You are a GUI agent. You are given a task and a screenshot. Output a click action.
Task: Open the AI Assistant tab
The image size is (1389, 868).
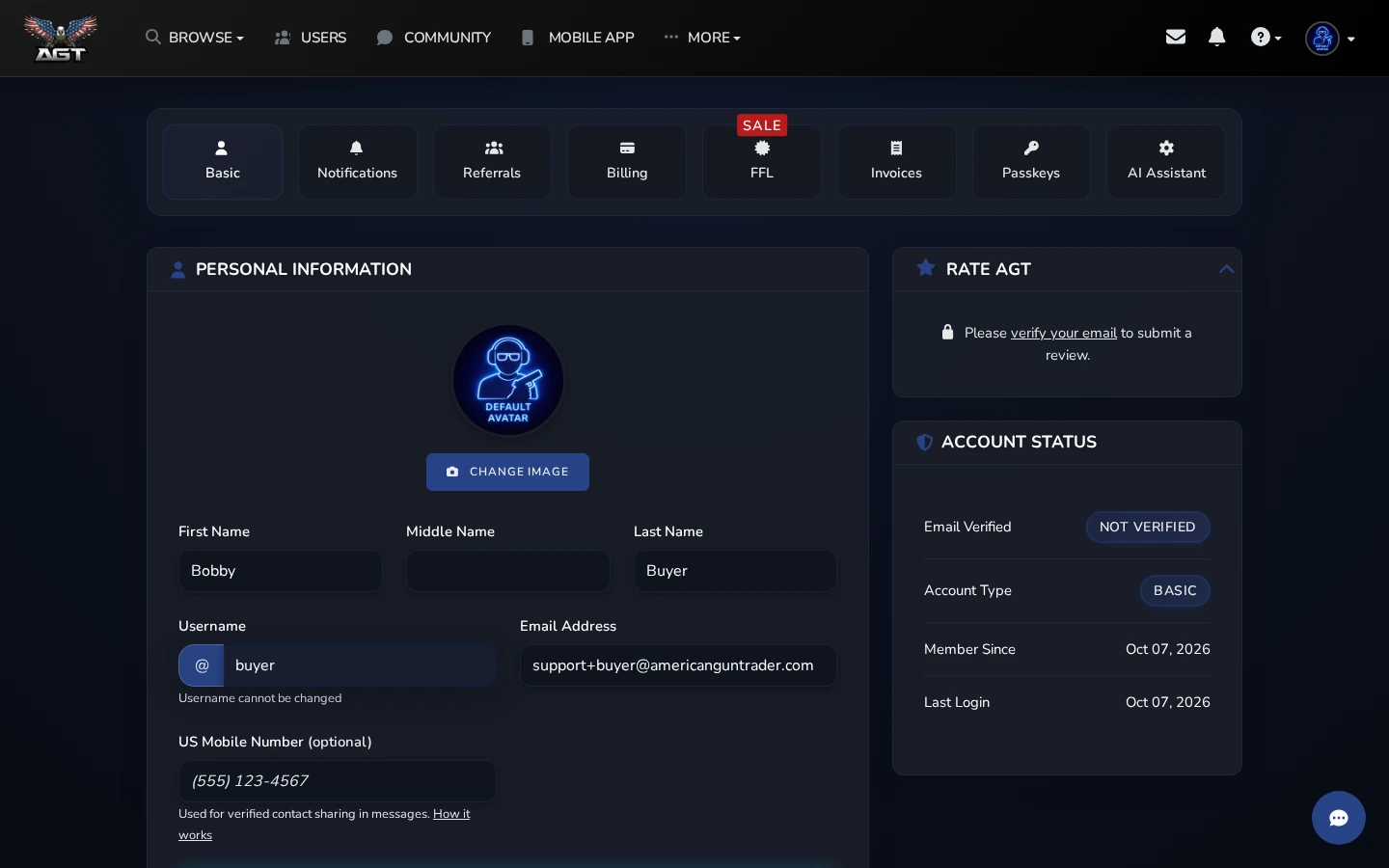[x=1166, y=162]
